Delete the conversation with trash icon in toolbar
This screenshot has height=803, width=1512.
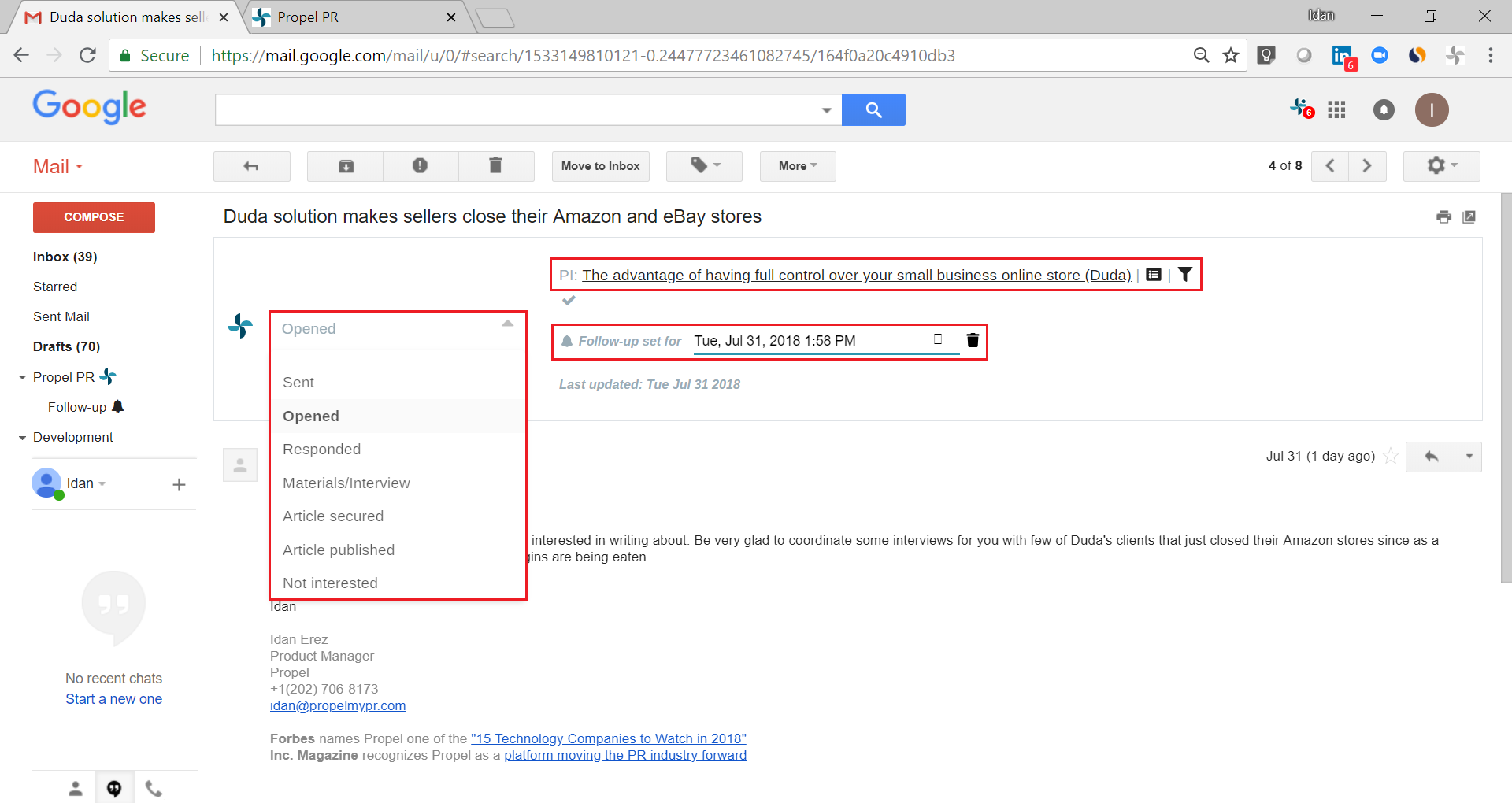tap(495, 166)
